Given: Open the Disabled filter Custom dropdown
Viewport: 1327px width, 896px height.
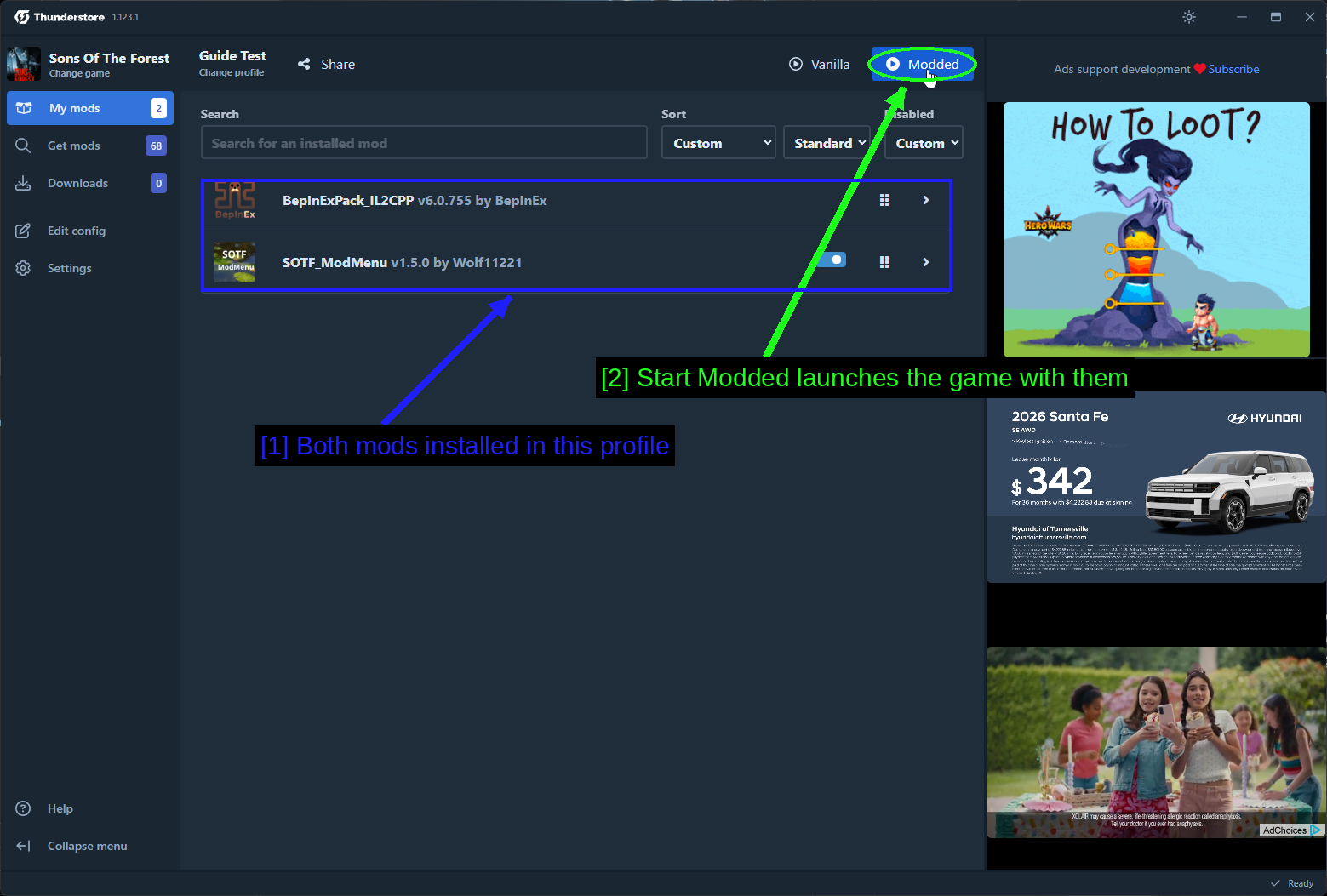Looking at the screenshot, I should point(924,143).
